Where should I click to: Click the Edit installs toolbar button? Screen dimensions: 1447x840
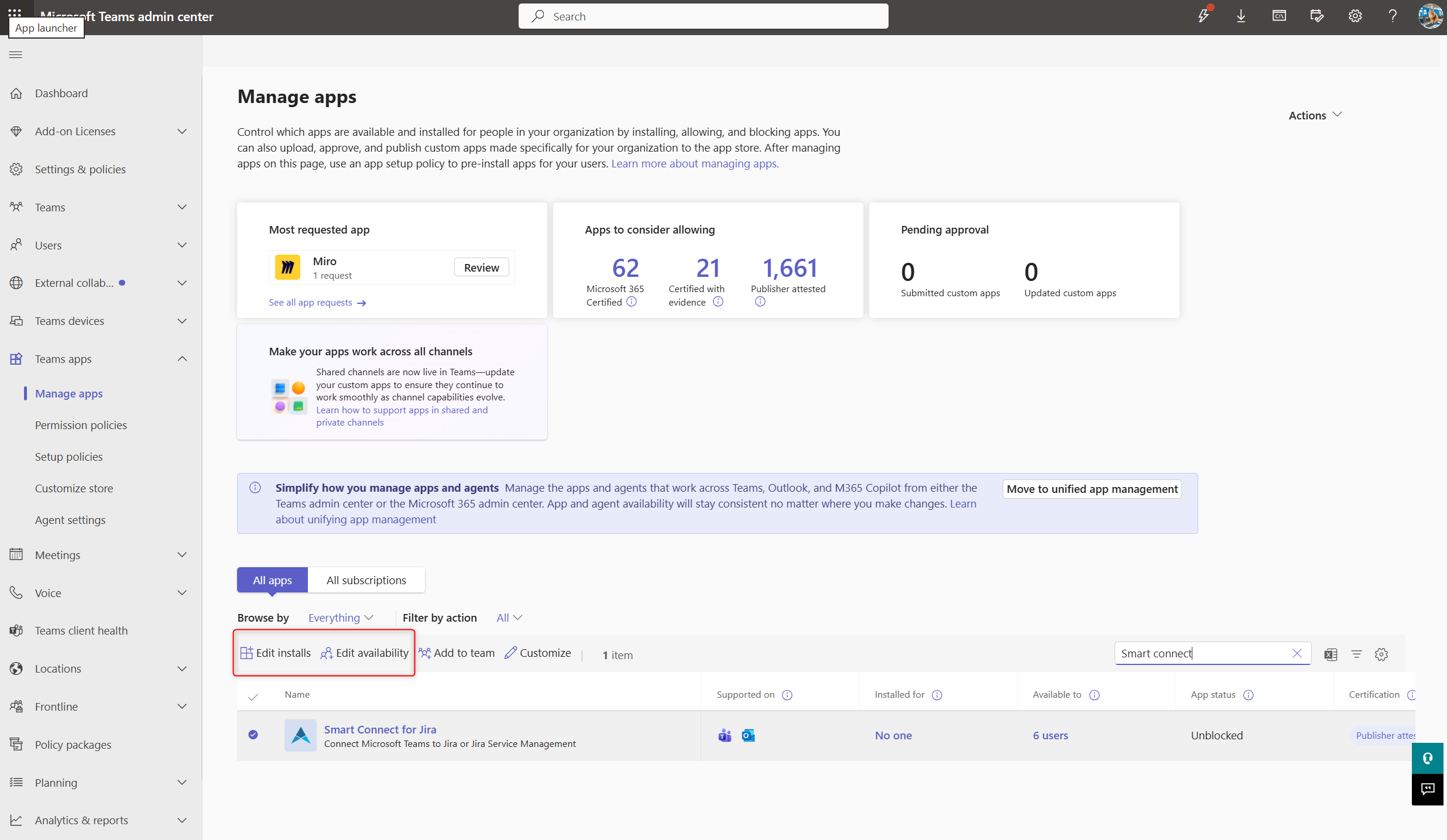click(275, 653)
